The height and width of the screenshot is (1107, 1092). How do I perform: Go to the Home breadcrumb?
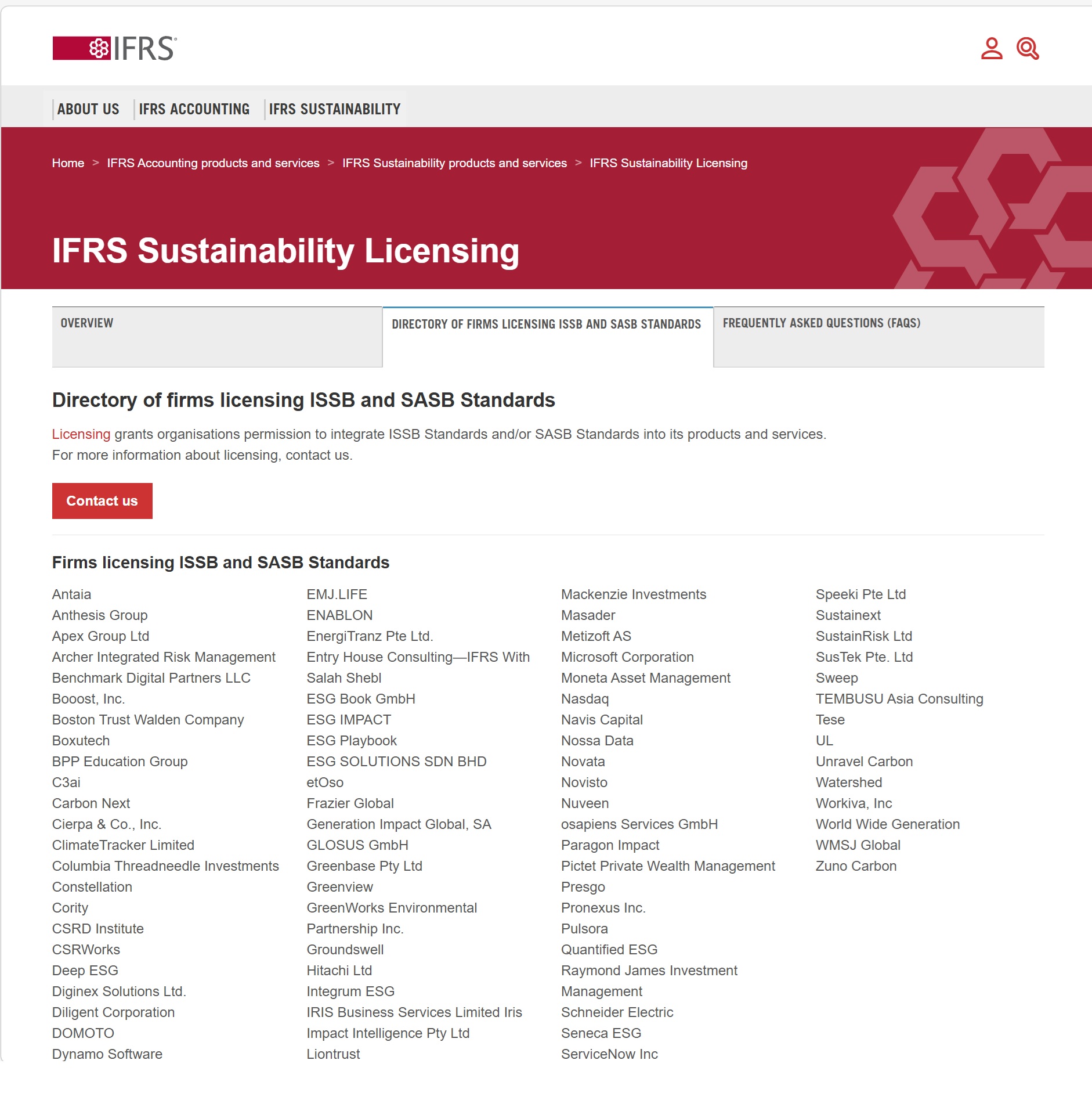pos(68,163)
